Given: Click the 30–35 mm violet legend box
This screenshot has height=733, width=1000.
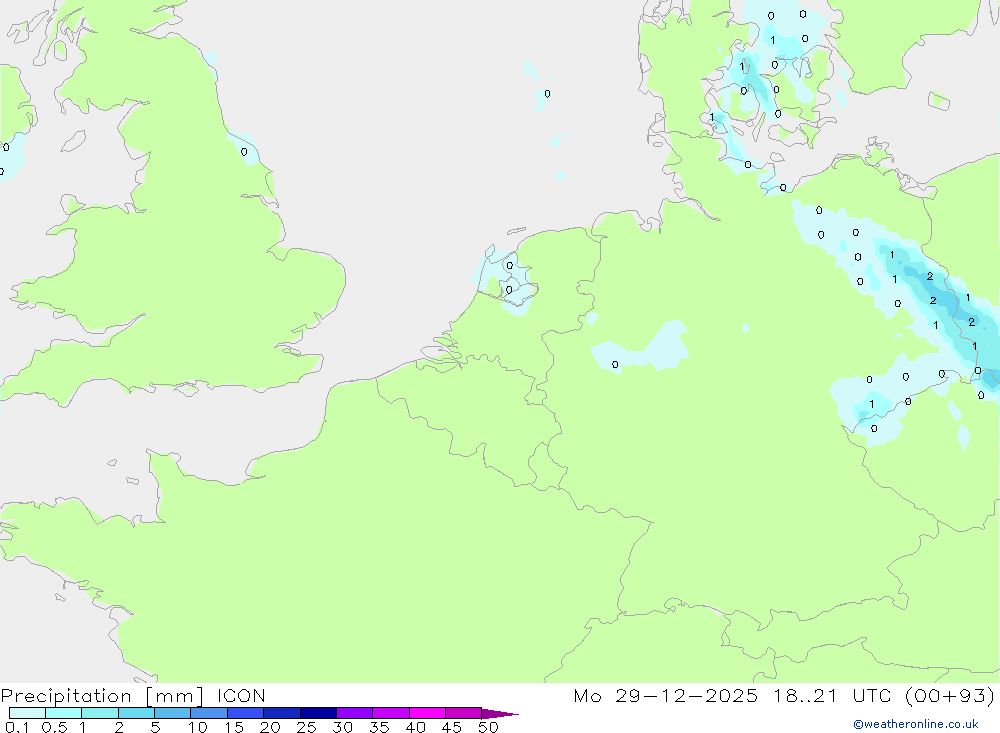Looking at the screenshot, I should pyautogui.click(x=355, y=713).
